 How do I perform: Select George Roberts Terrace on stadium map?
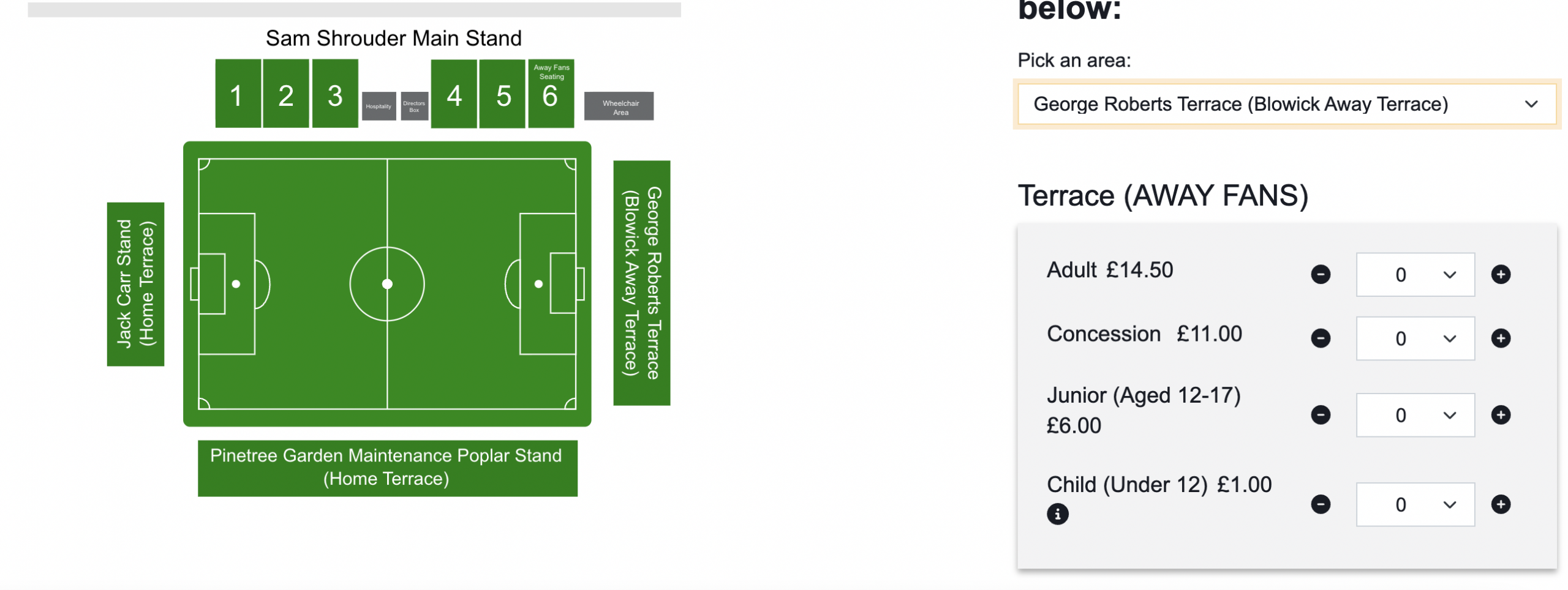click(x=641, y=283)
